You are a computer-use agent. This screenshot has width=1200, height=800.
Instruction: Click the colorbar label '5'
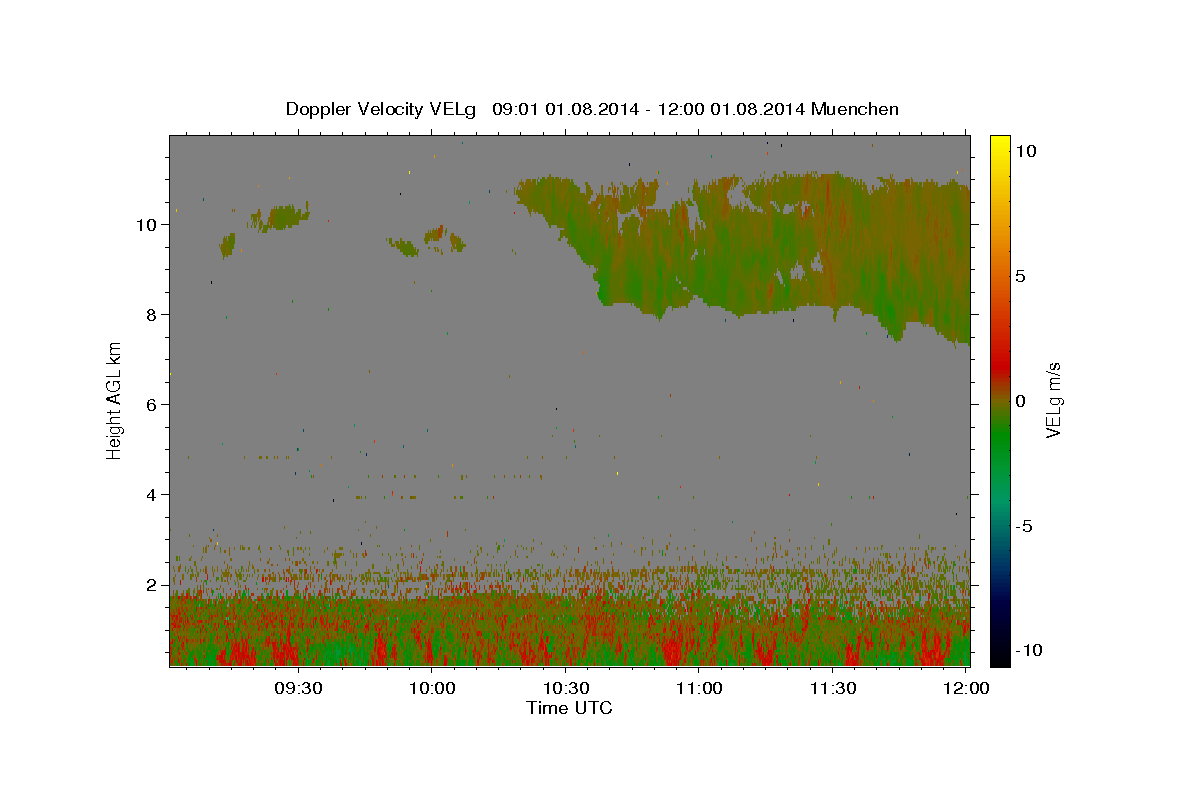pos(1019,276)
